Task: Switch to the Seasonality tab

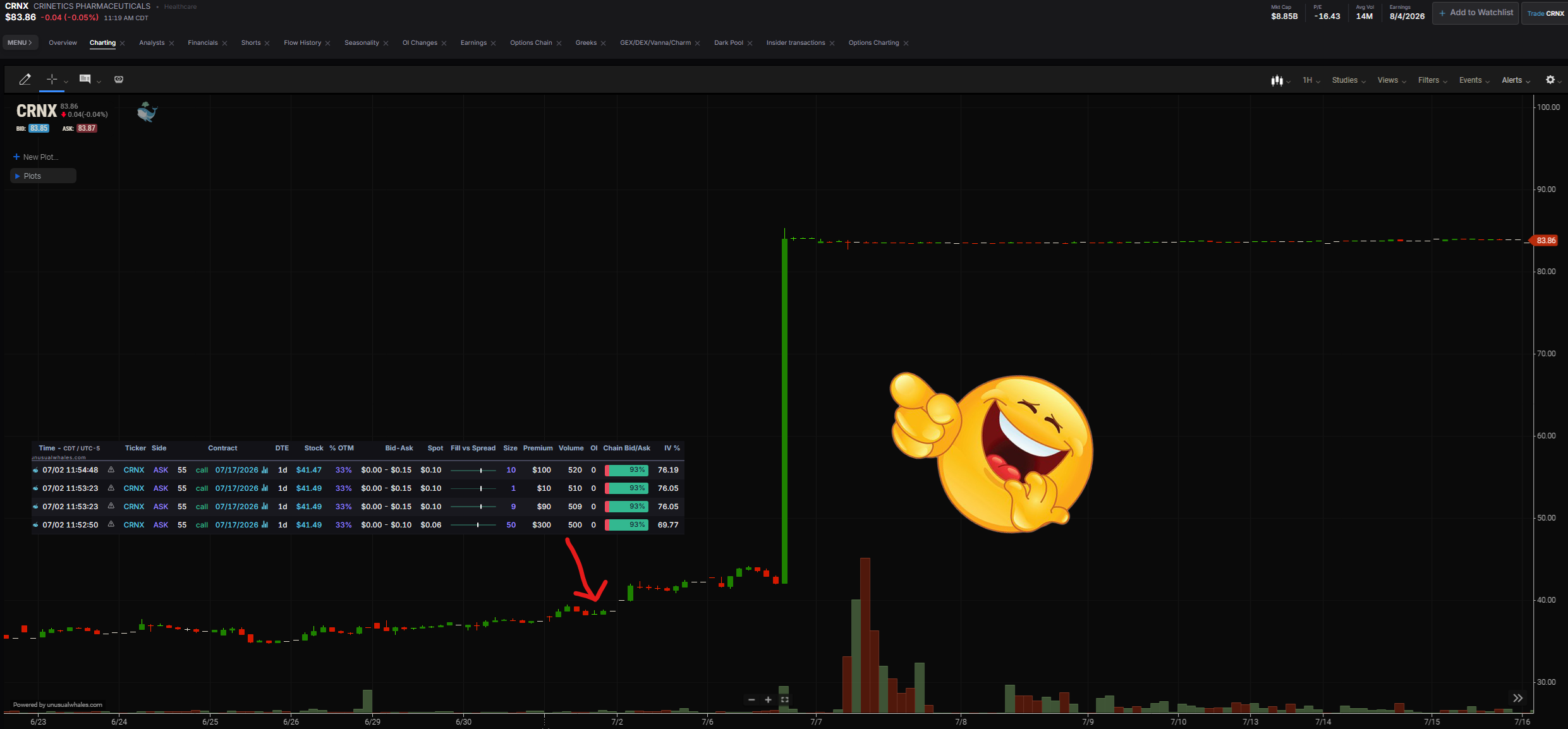Action: tap(362, 43)
